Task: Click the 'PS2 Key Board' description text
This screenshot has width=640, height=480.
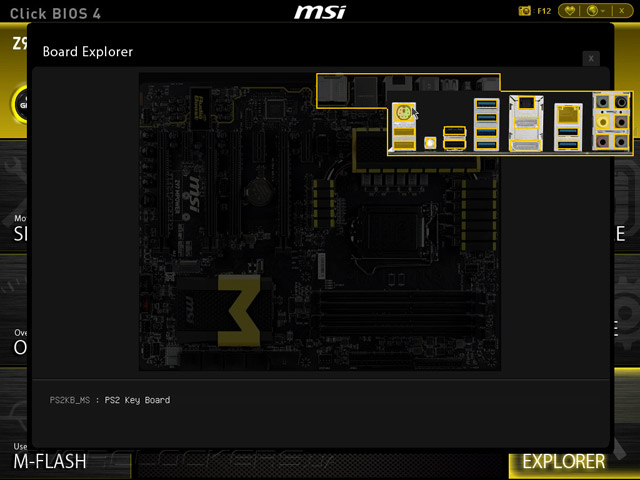Action: click(137, 400)
